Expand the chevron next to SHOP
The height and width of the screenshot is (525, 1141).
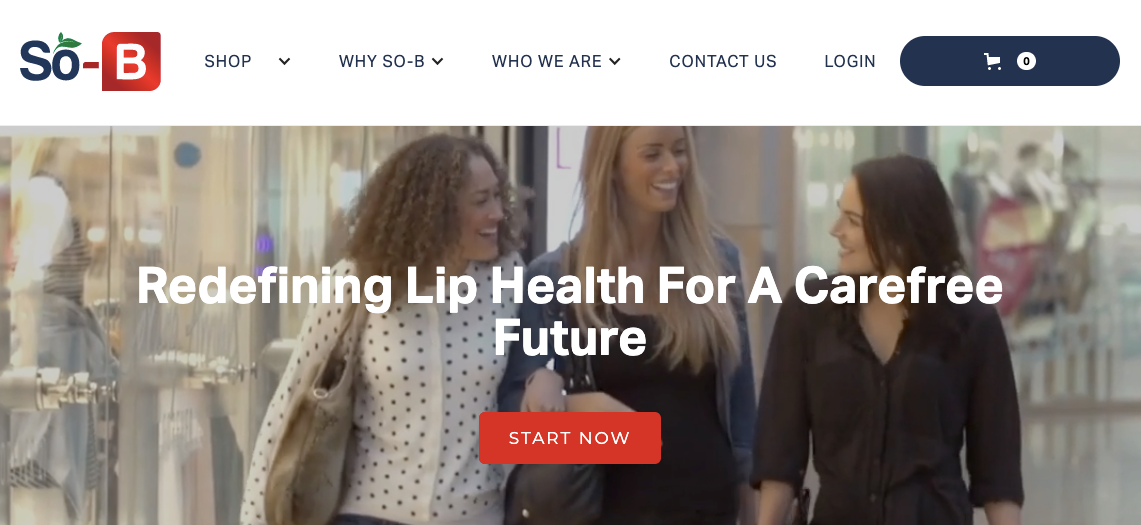[285, 61]
